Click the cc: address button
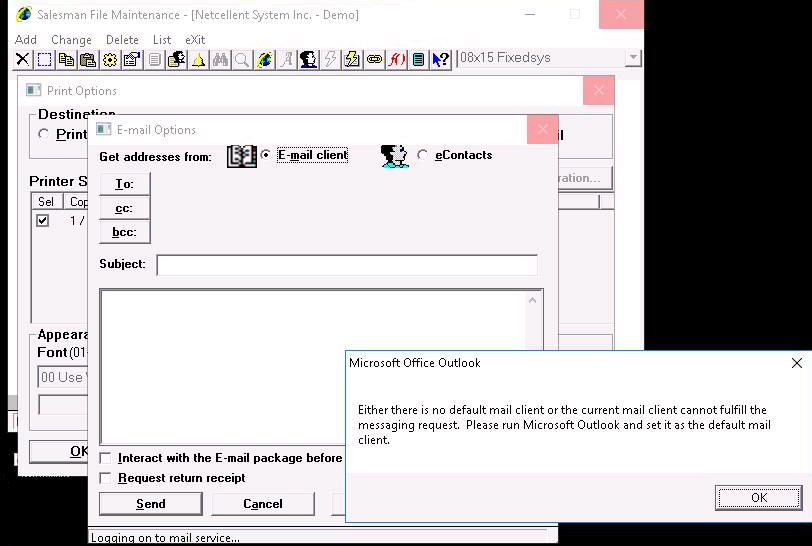The width and height of the screenshot is (812, 546). (124, 208)
